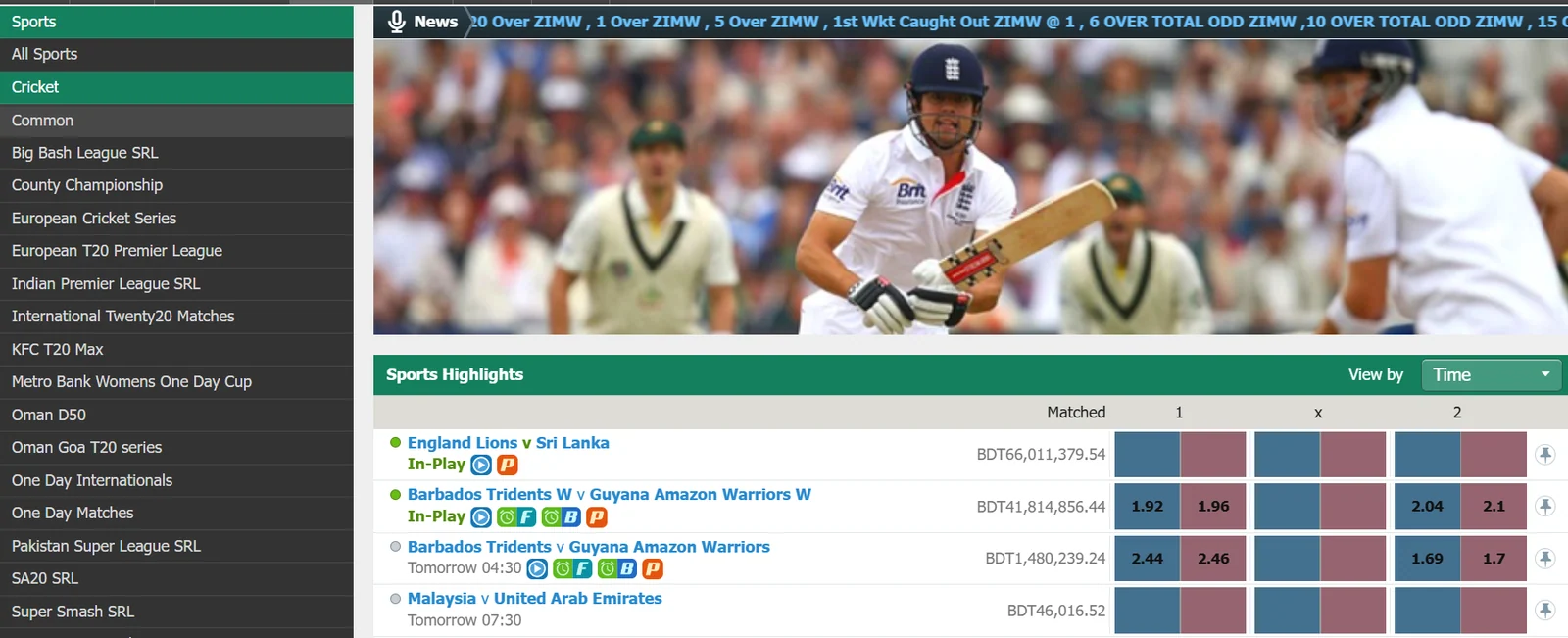Open Malaysia v United Arab Emirates match link
Viewport: 1568px width, 638px height.
click(x=534, y=598)
